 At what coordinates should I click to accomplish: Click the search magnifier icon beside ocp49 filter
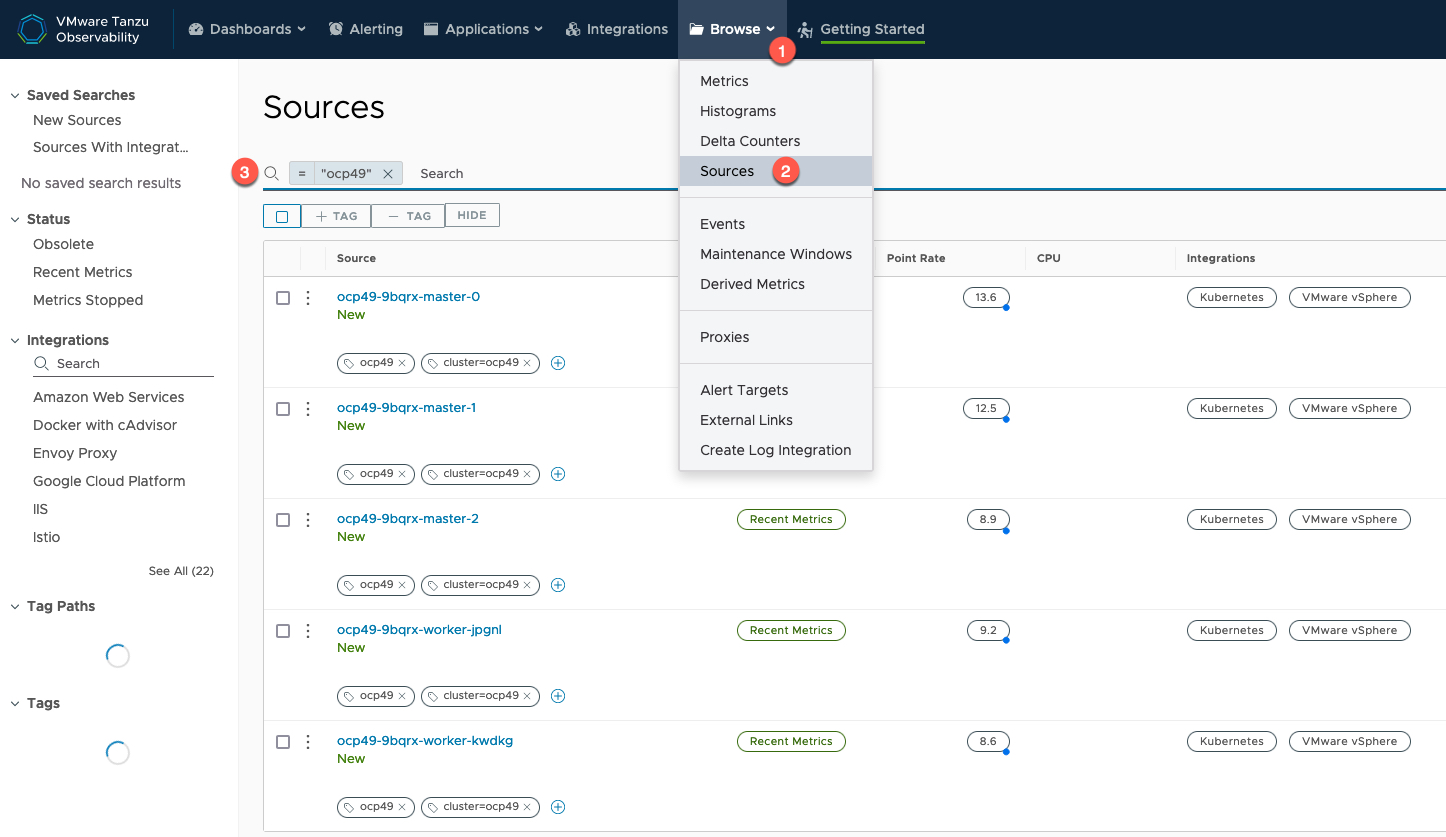pyautogui.click(x=271, y=173)
